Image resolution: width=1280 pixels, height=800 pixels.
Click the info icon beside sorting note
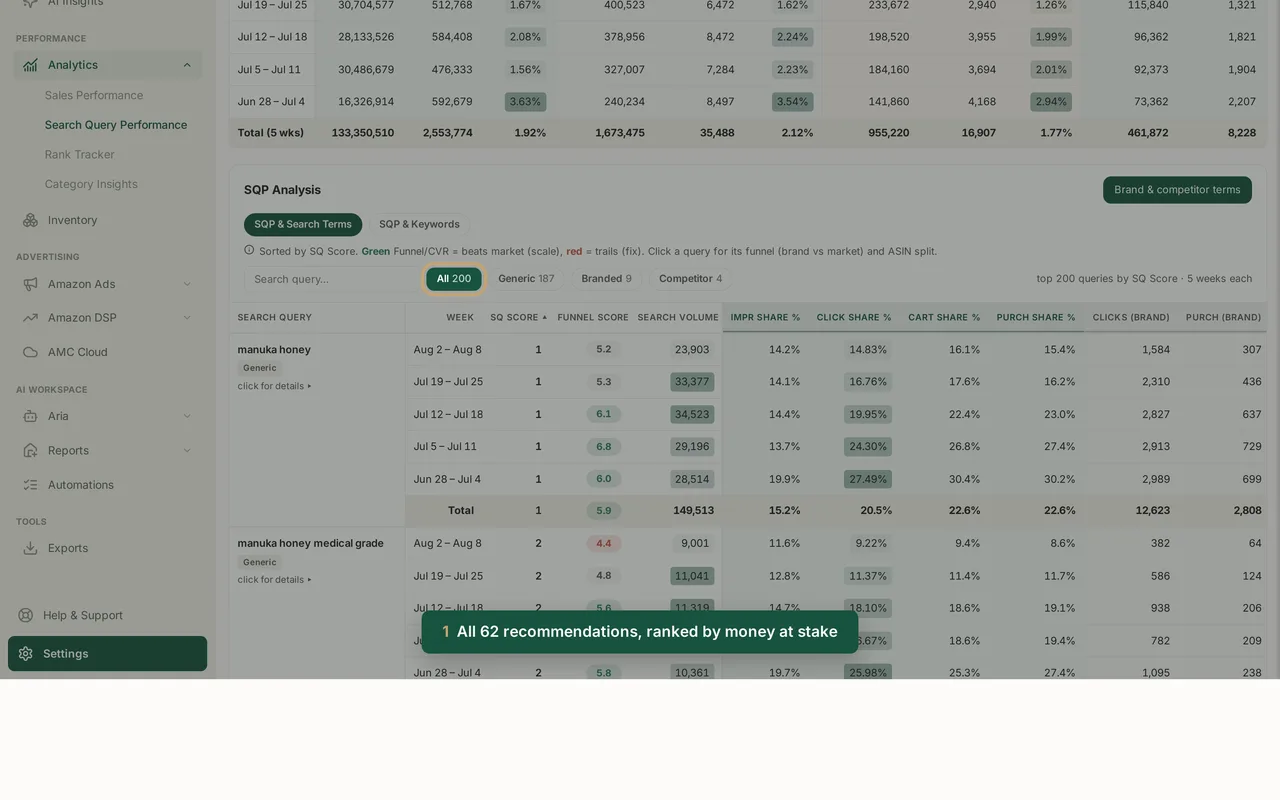click(249, 250)
